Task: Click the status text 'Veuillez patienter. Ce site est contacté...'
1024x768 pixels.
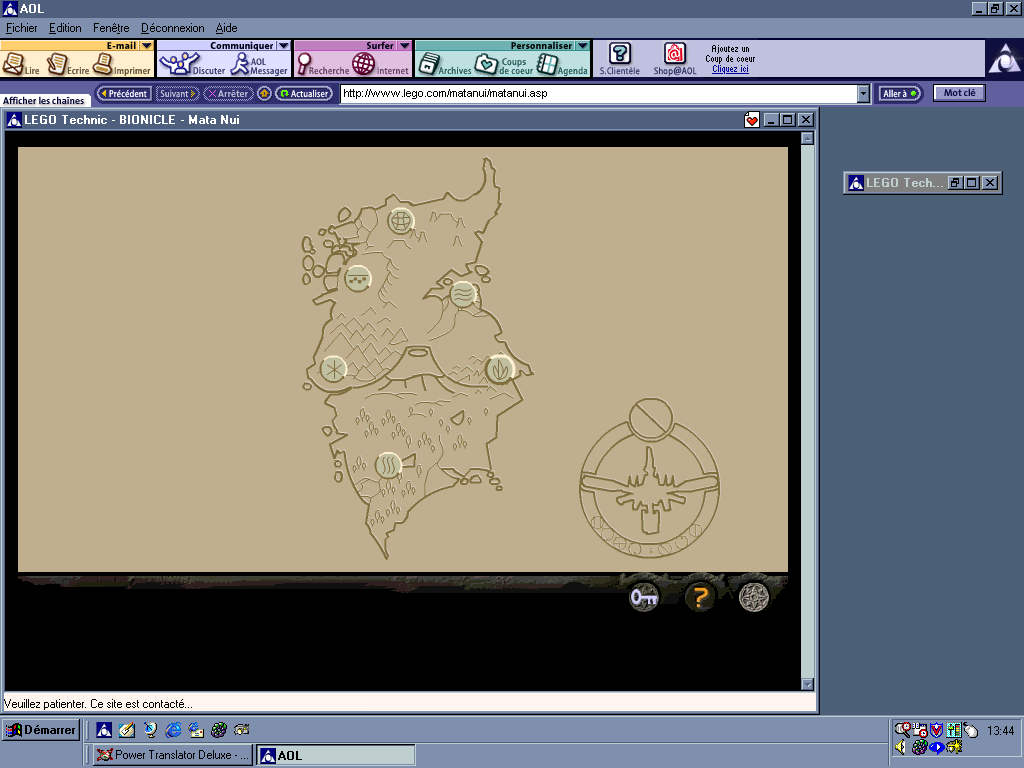Action: tap(98, 704)
